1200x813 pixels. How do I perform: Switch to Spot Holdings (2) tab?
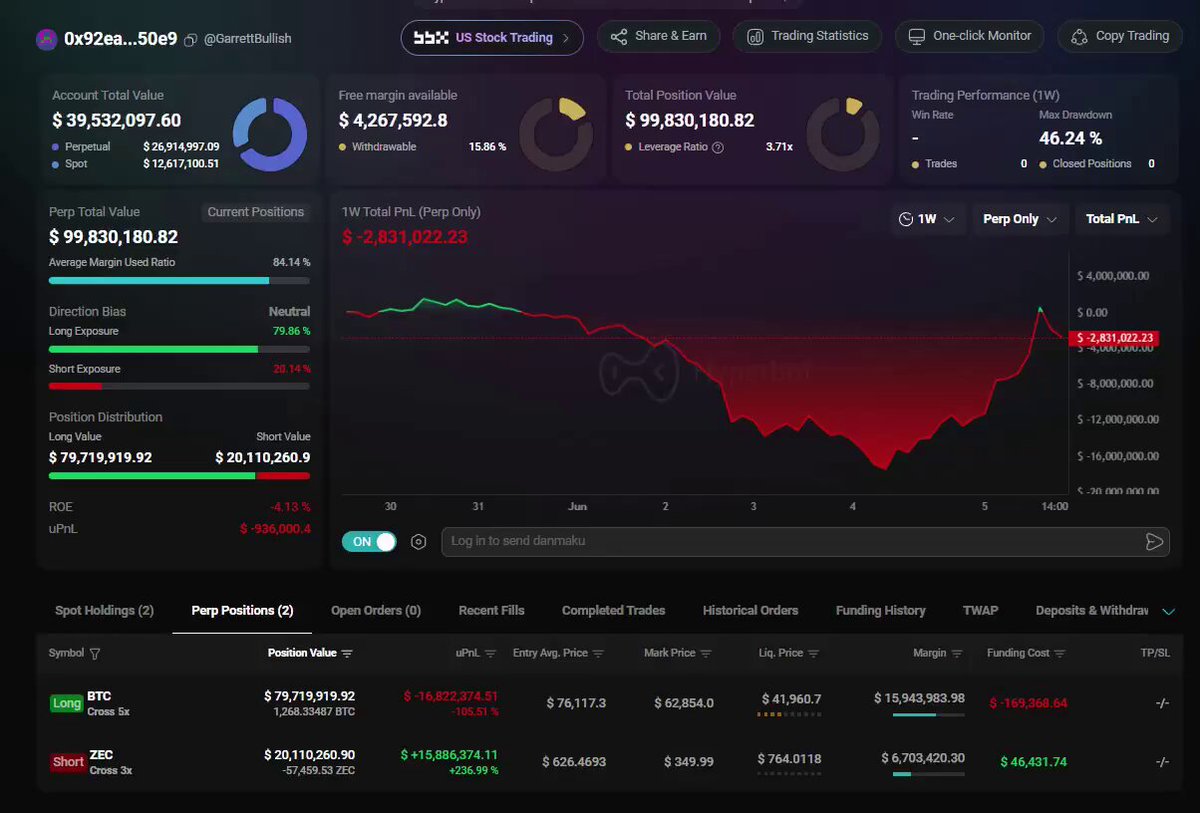pos(104,610)
